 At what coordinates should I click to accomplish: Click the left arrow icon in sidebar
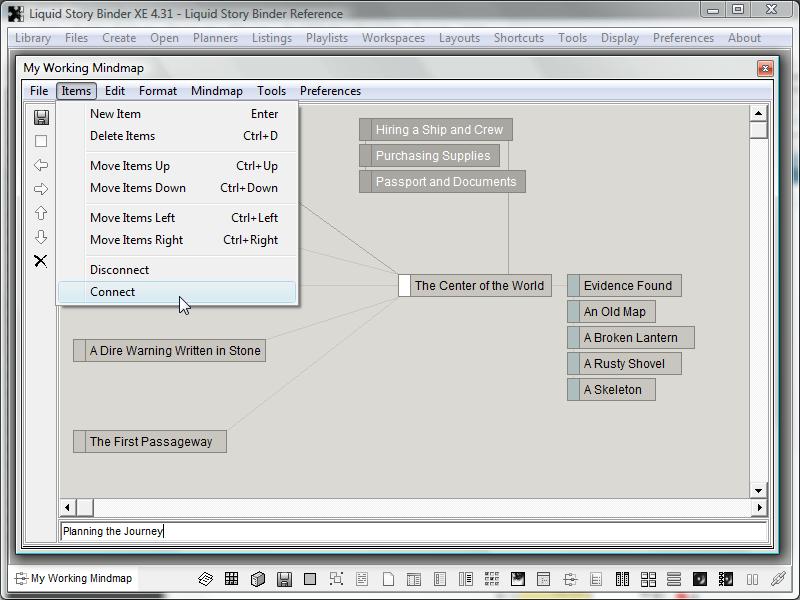41,165
